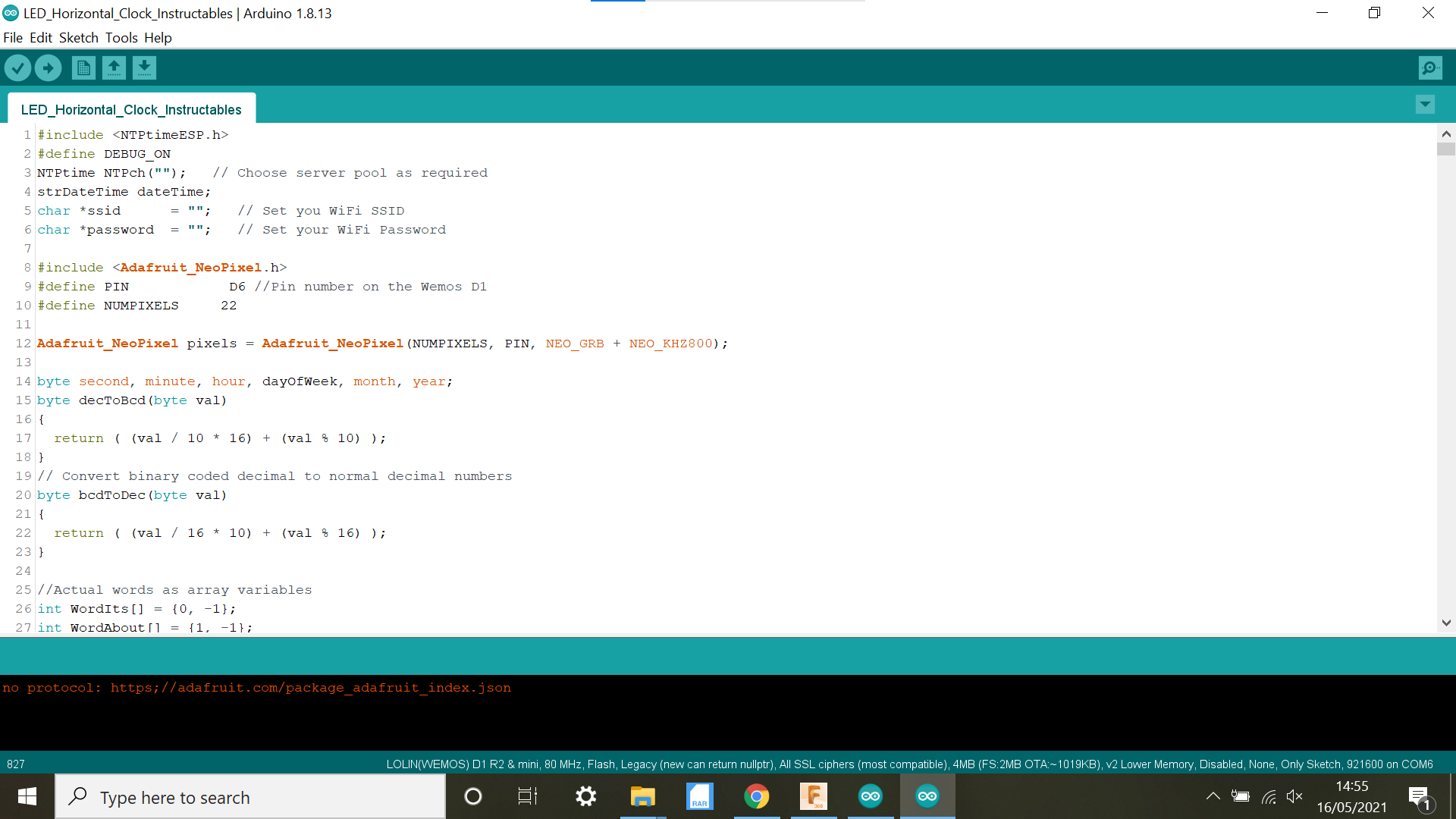Open Fusion 360 from the taskbar
Viewport: 1456px width, 819px height.
tap(813, 796)
